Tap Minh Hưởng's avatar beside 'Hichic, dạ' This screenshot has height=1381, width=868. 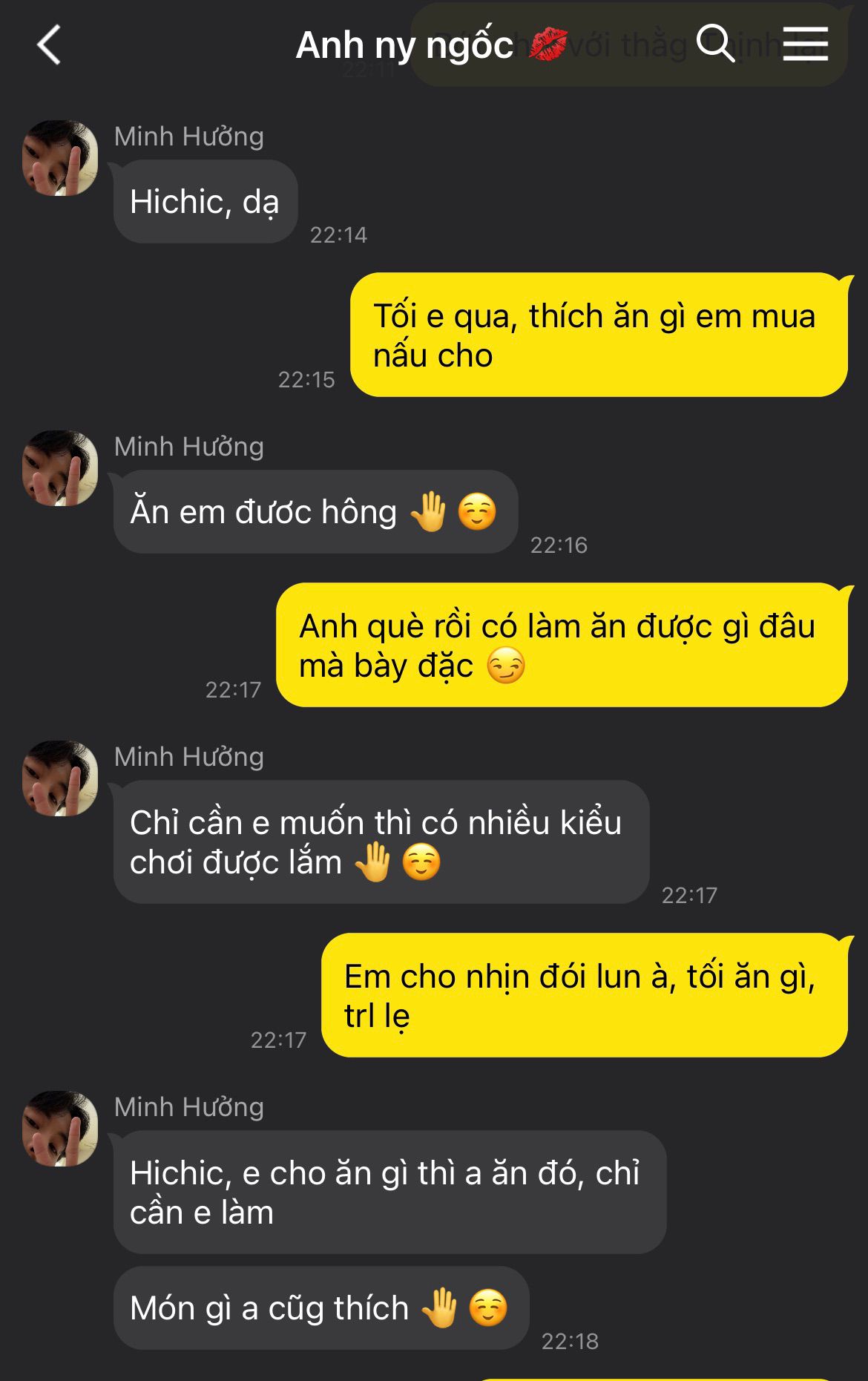coord(60,158)
